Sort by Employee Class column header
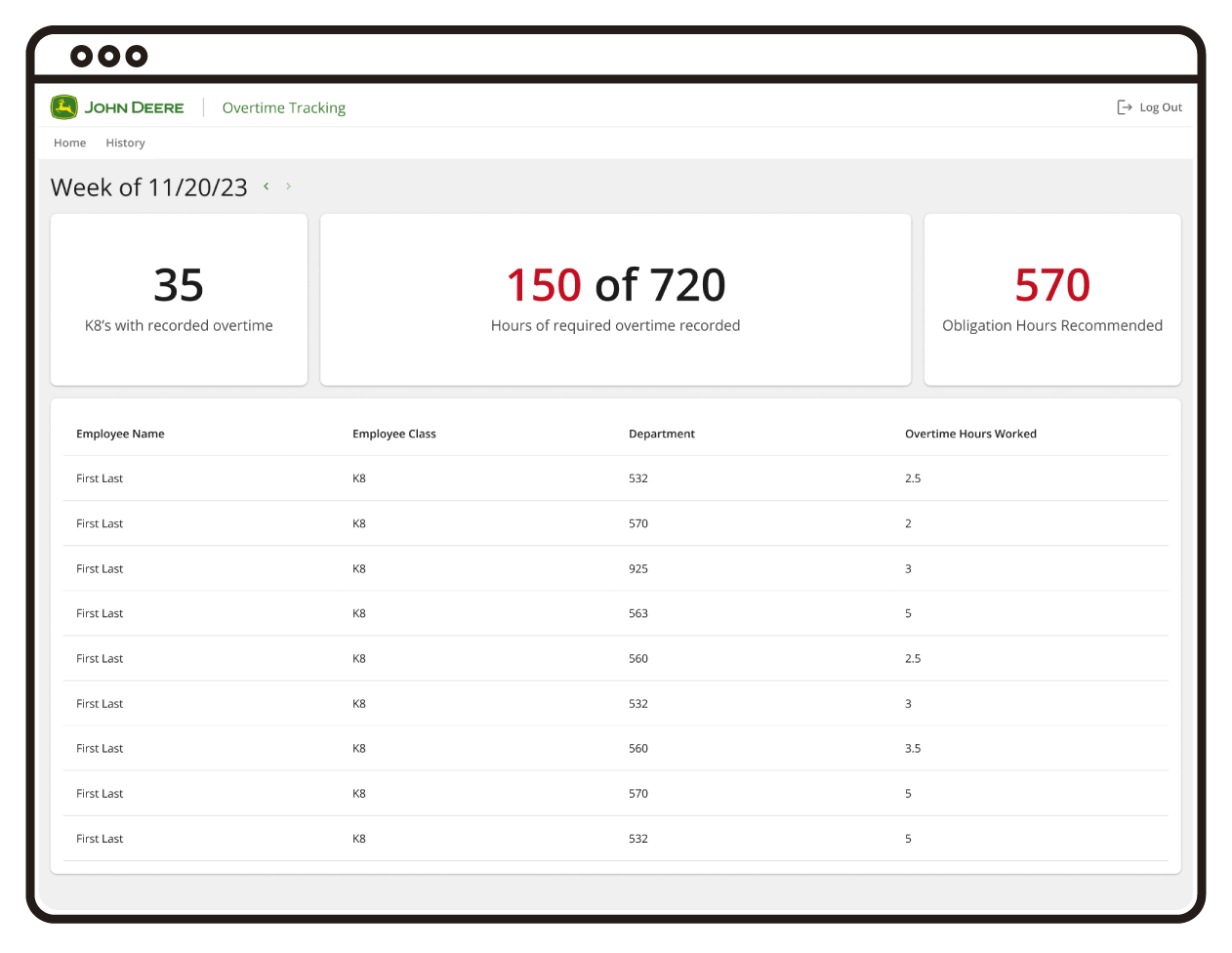This screenshot has width=1232, height=953. click(x=394, y=434)
